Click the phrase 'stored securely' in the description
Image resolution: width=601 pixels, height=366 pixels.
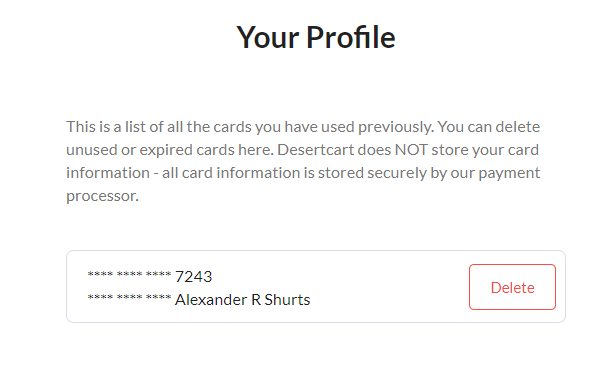[x=372, y=173]
